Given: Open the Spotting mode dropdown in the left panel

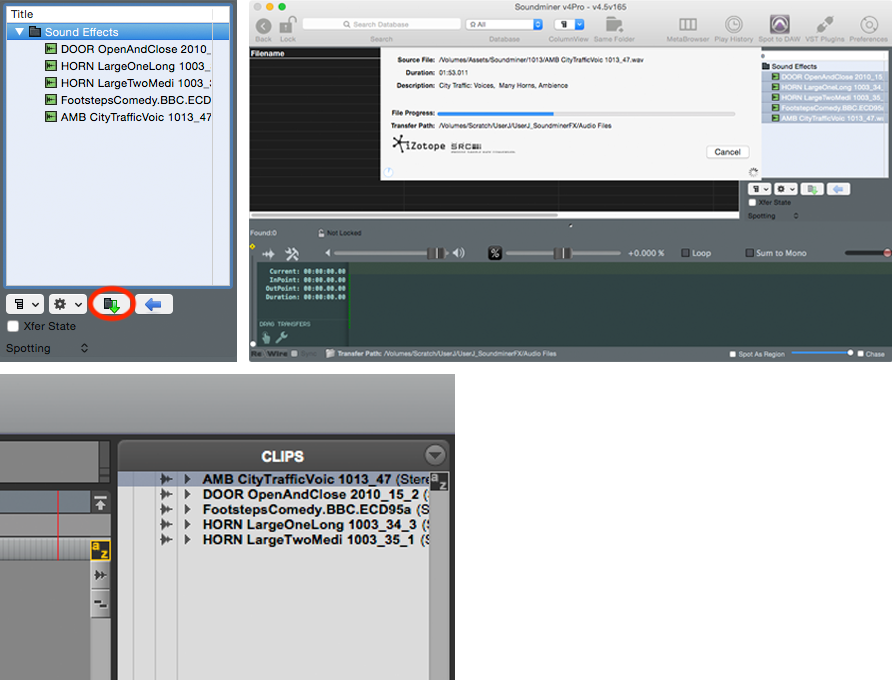Looking at the screenshot, I should click(x=47, y=348).
